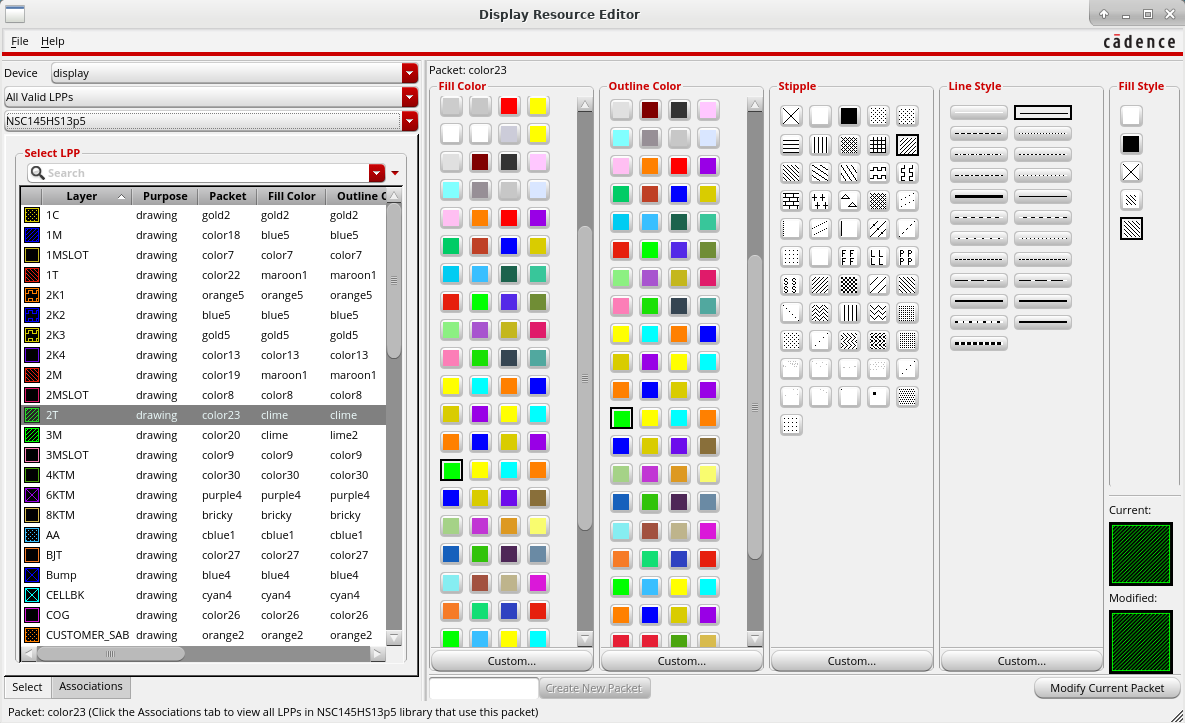
Task: Select the brick pattern stipple
Action: coord(791,200)
